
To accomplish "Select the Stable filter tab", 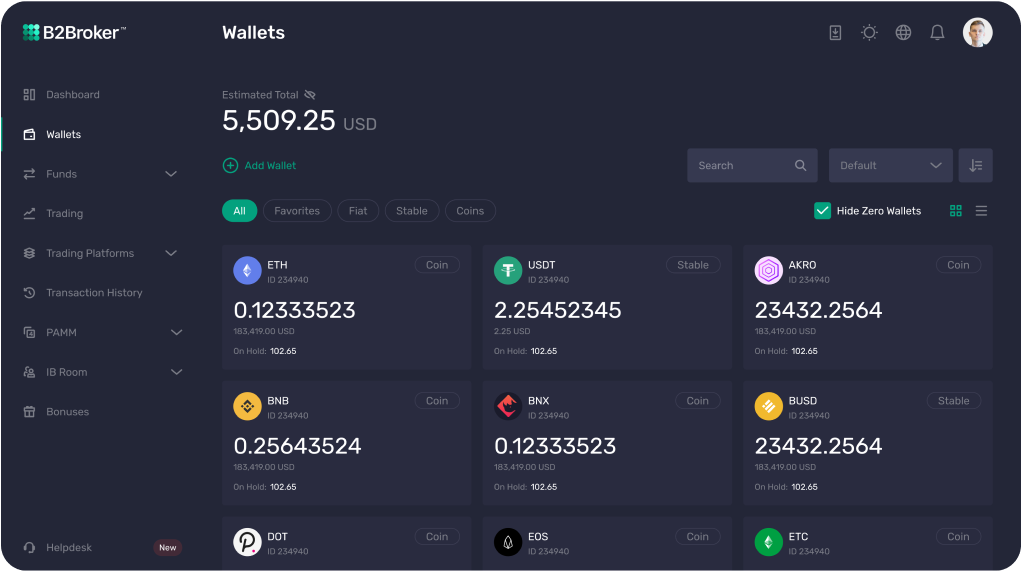I will [412, 211].
